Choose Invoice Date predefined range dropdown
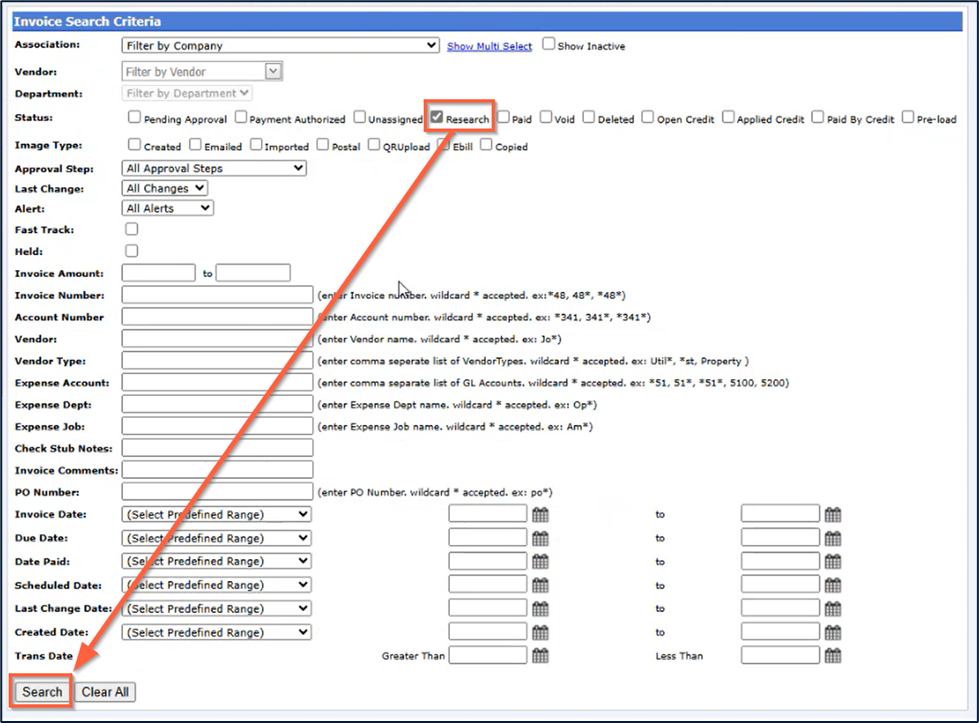Screen dimensions: 979x723 point(217,514)
